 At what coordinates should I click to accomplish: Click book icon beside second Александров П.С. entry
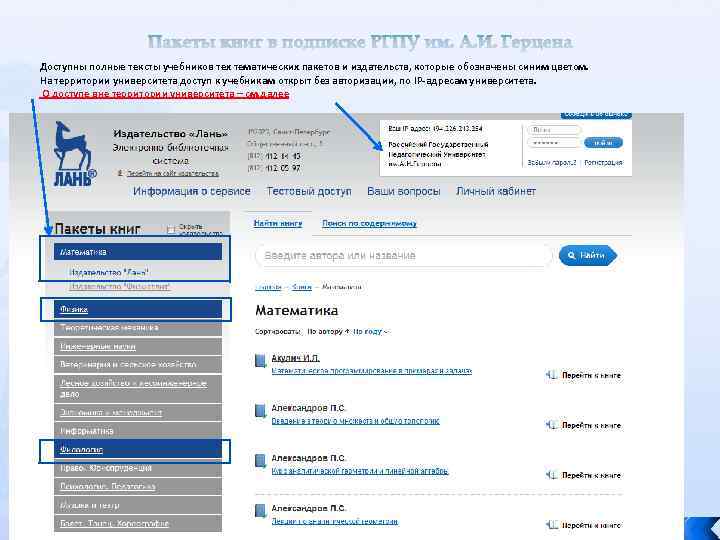click(260, 461)
